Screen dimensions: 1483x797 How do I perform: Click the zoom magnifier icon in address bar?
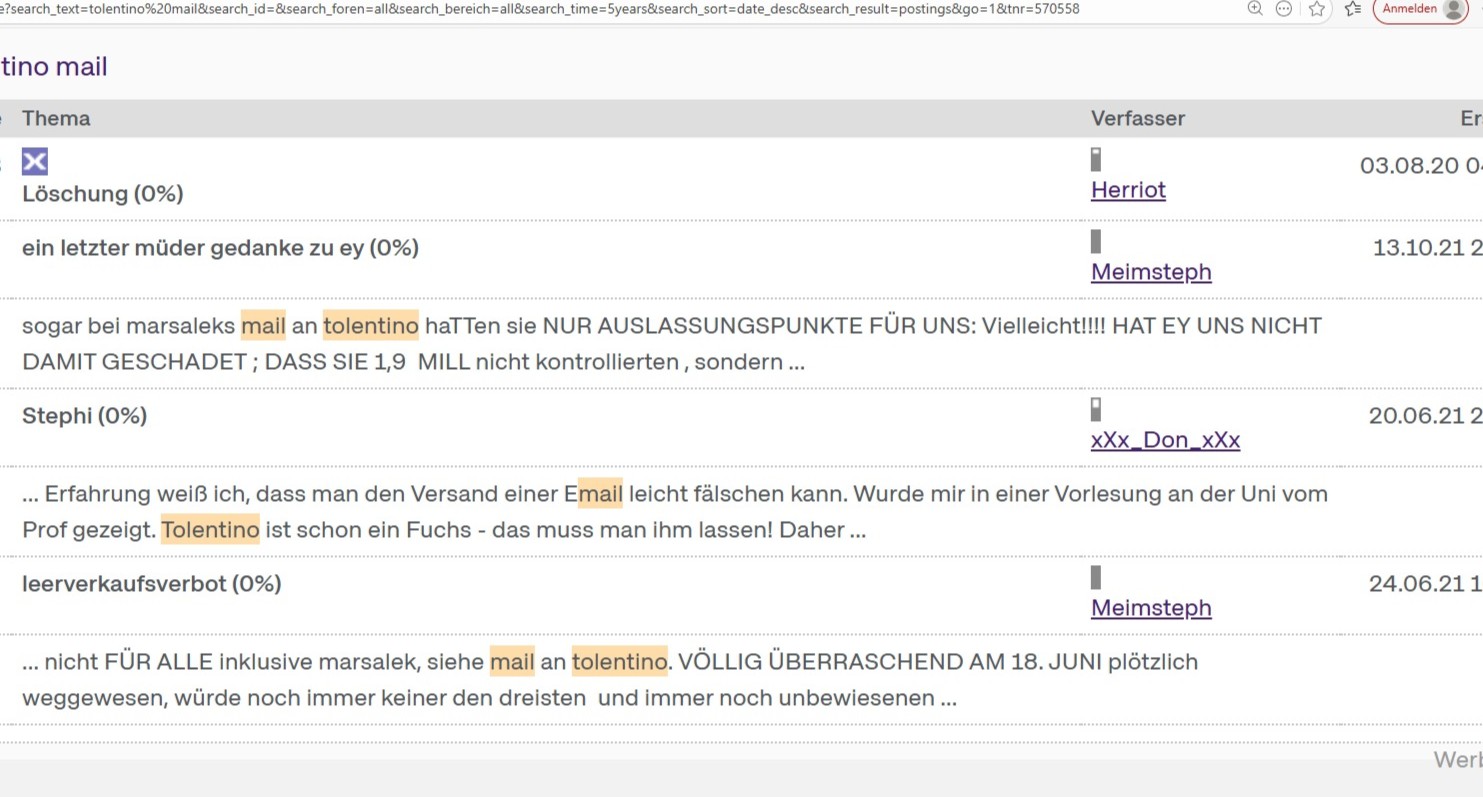click(x=1255, y=9)
